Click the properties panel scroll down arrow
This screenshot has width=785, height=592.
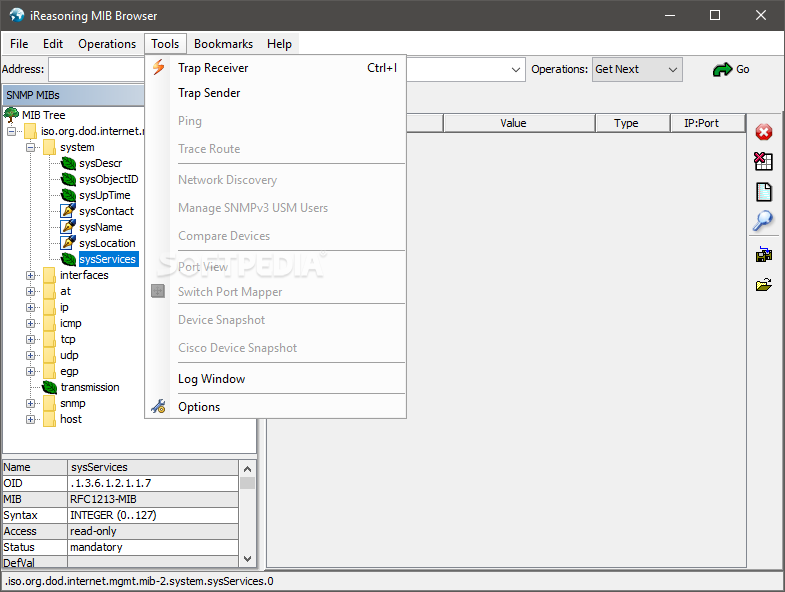(x=247, y=558)
